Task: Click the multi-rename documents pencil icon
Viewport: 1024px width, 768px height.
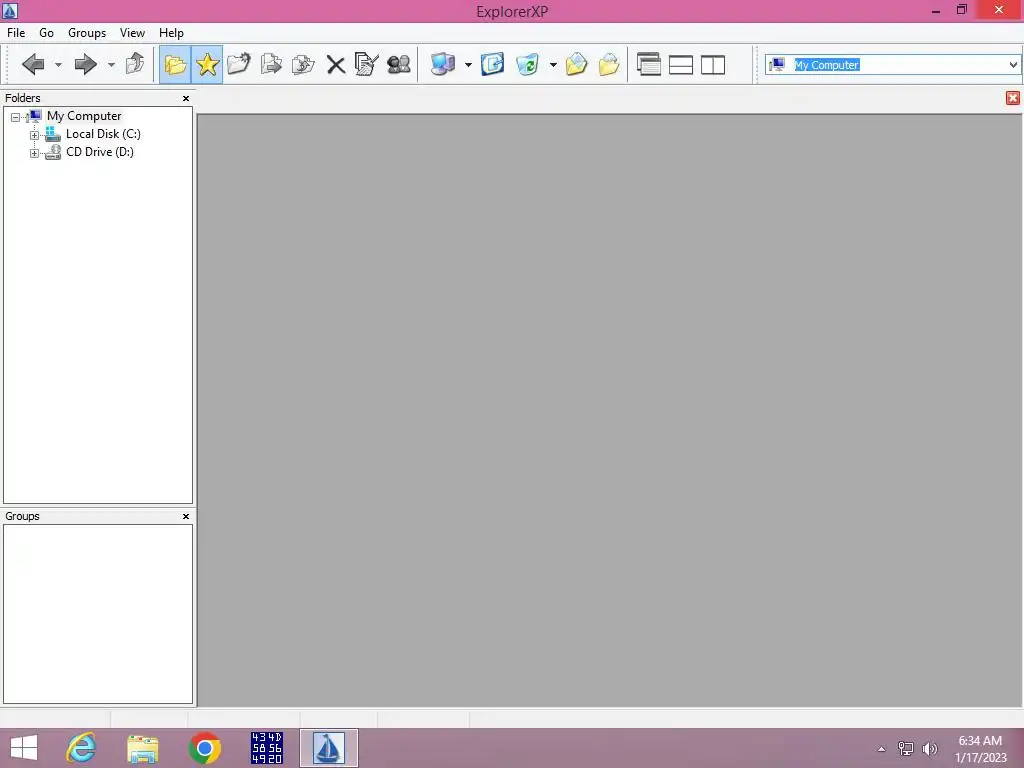Action: coord(366,64)
